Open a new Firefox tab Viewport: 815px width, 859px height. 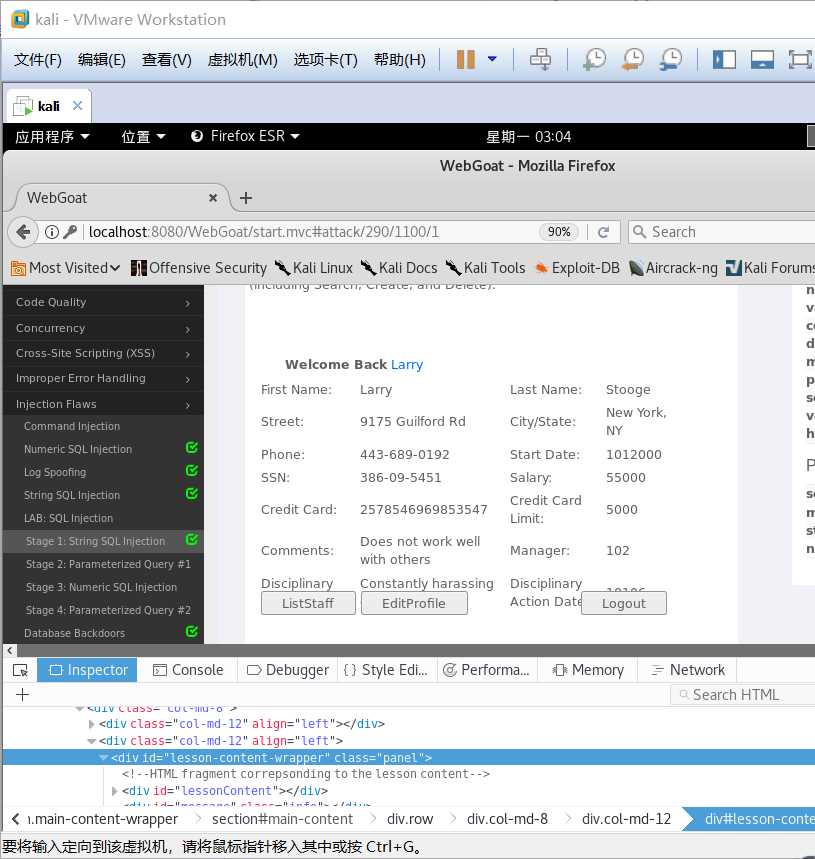point(246,198)
